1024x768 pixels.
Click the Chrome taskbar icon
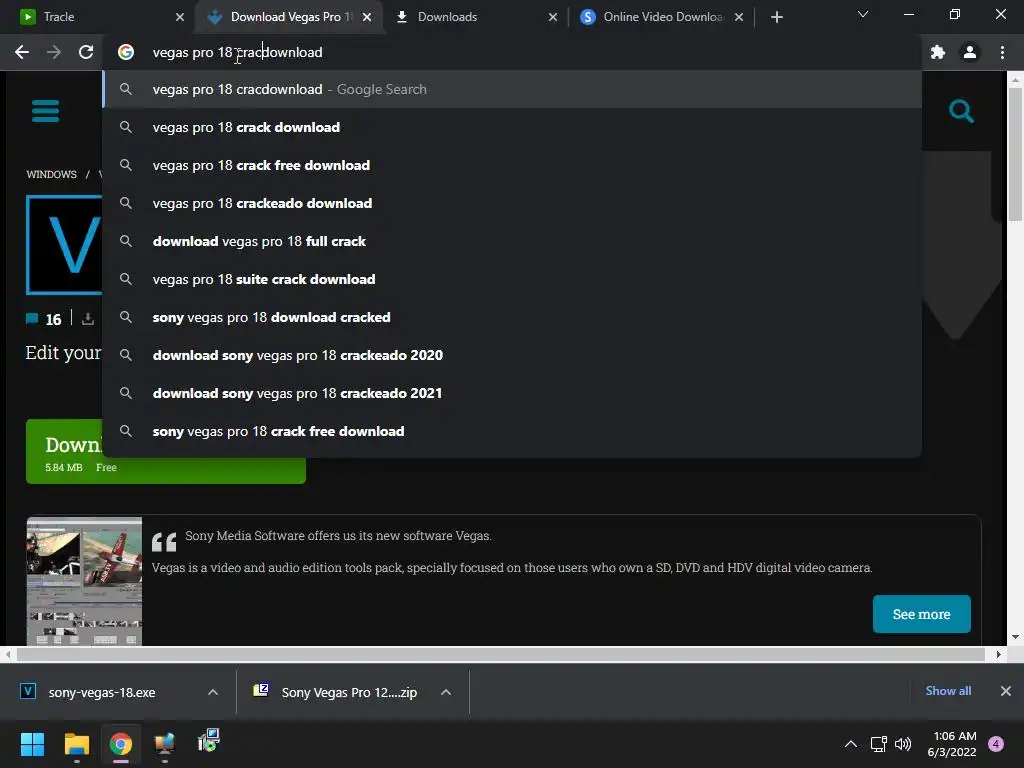tap(121, 744)
